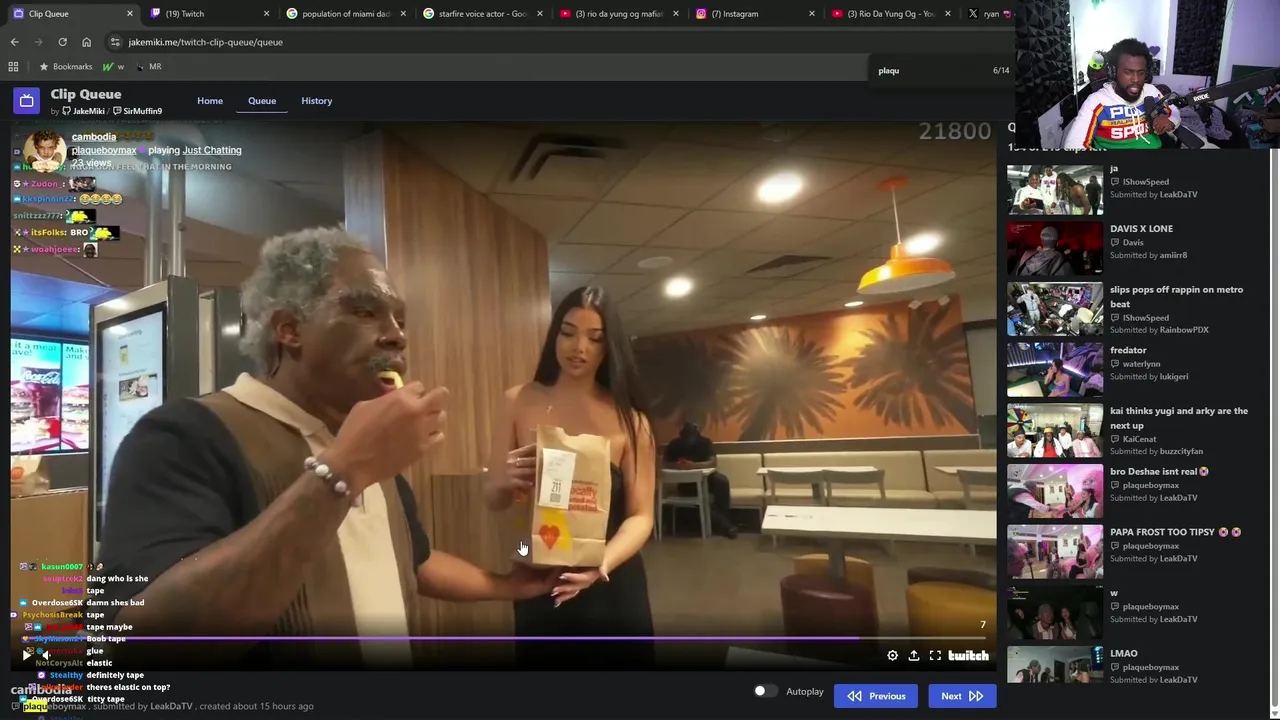Close the Clip Queue browser tab
Viewport: 1280px width, 720px height.
pos(130,14)
